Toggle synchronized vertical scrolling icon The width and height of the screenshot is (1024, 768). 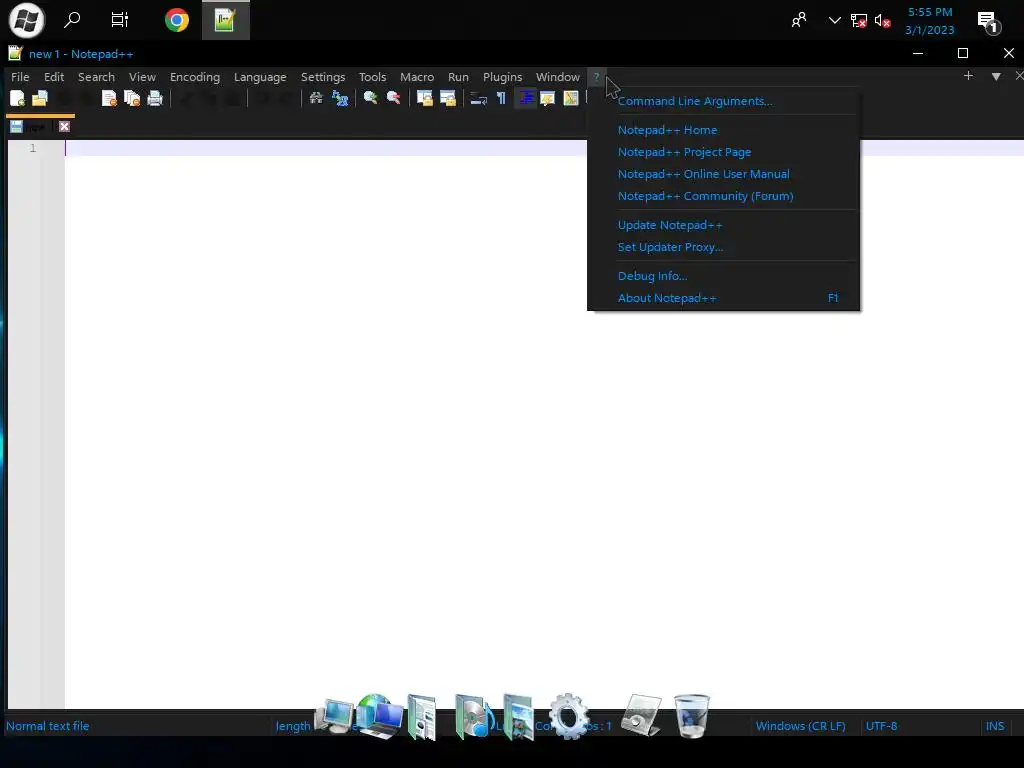(x=424, y=98)
